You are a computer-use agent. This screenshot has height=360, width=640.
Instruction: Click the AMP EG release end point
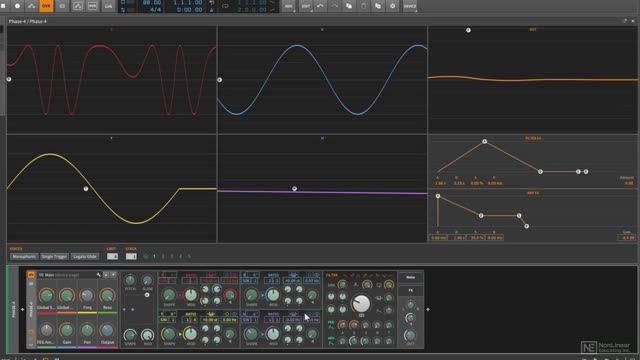(x=527, y=226)
